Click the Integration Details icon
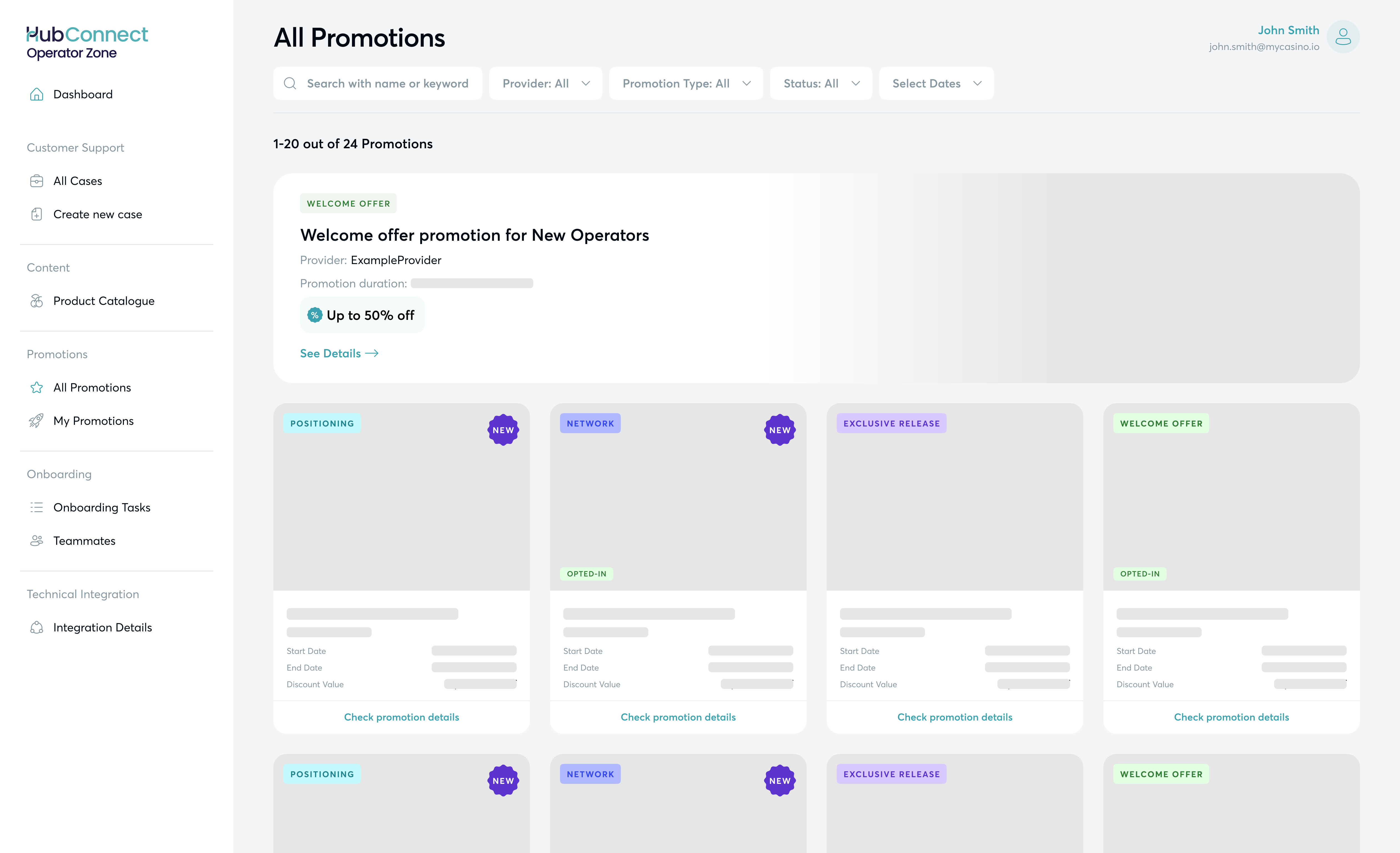The width and height of the screenshot is (1400, 853). pos(36,628)
